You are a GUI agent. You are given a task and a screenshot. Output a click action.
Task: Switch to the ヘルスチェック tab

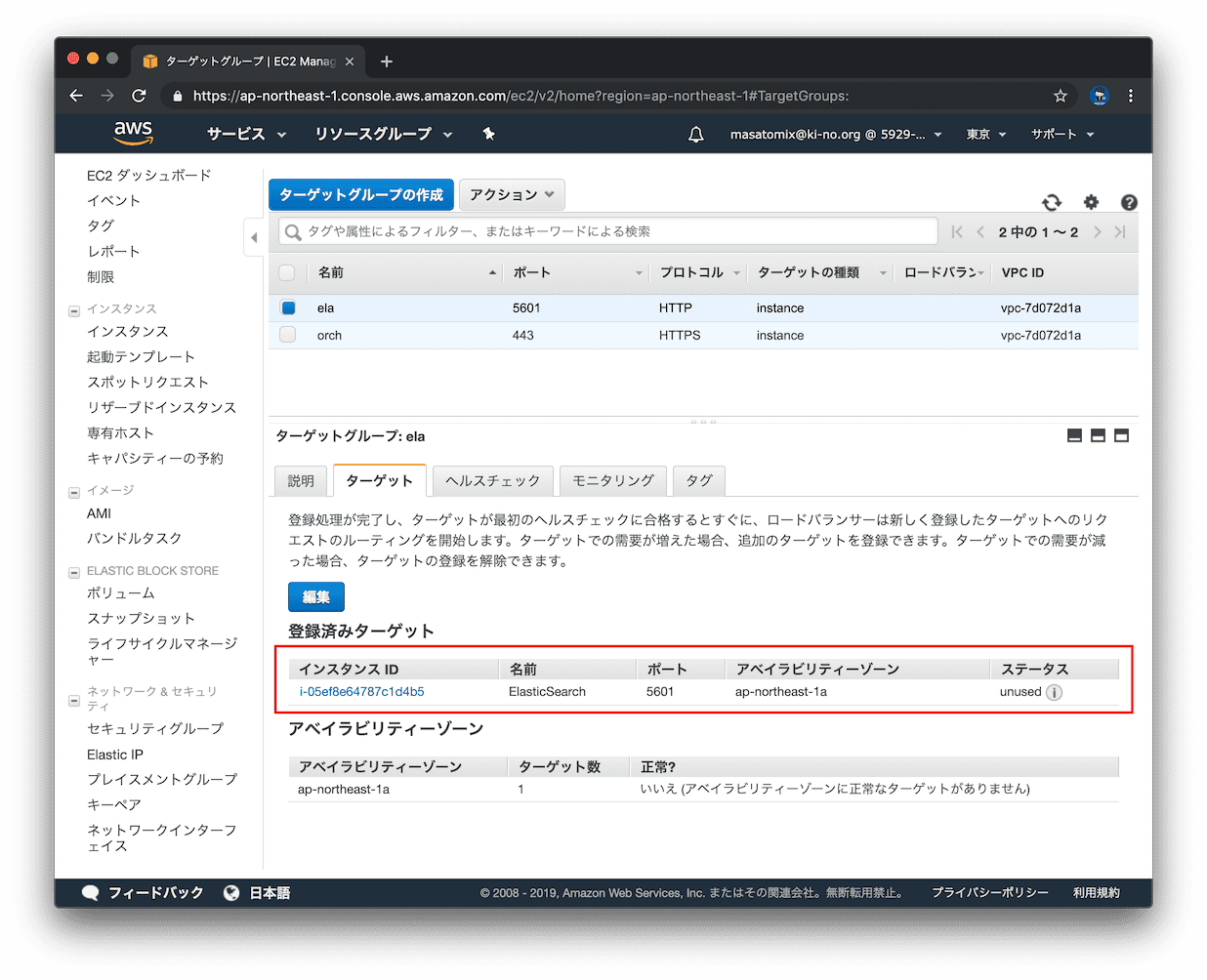[492, 480]
